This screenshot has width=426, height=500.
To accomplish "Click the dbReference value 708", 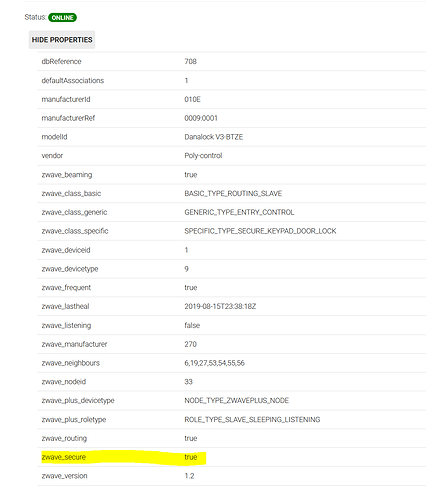I will tap(190, 61).
